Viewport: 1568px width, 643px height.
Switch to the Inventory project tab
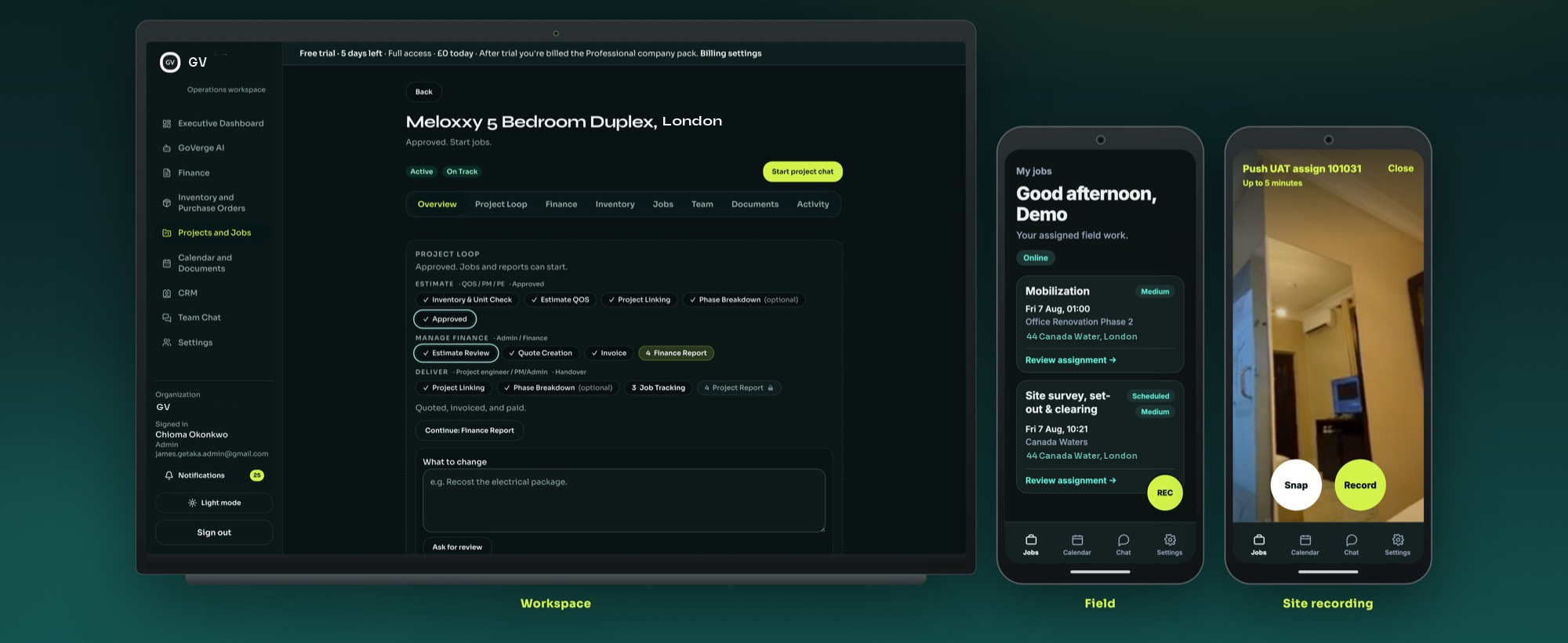[x=615, y=204]
